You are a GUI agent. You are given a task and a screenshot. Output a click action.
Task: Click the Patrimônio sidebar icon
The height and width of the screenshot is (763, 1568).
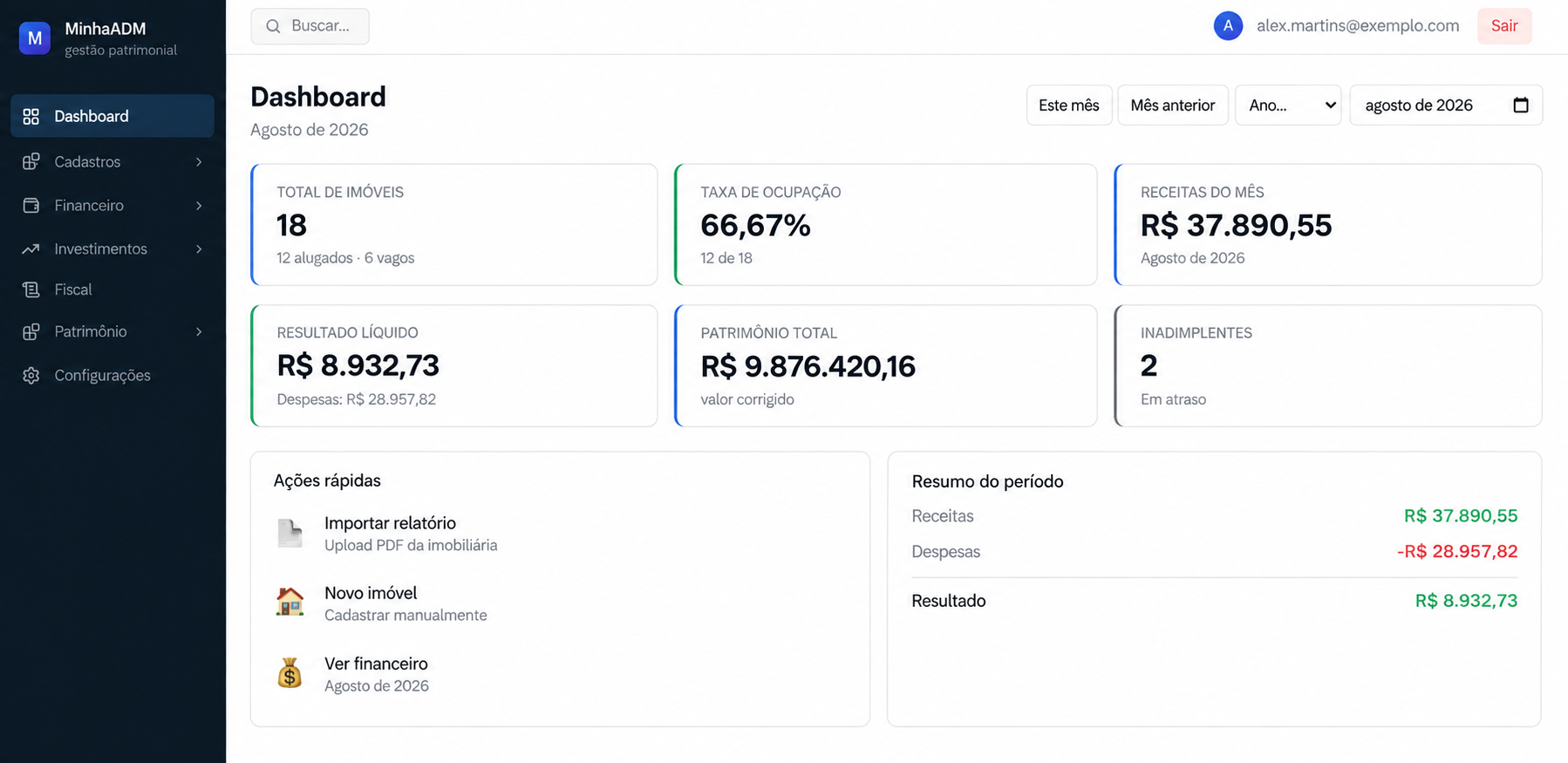point(31,331)
